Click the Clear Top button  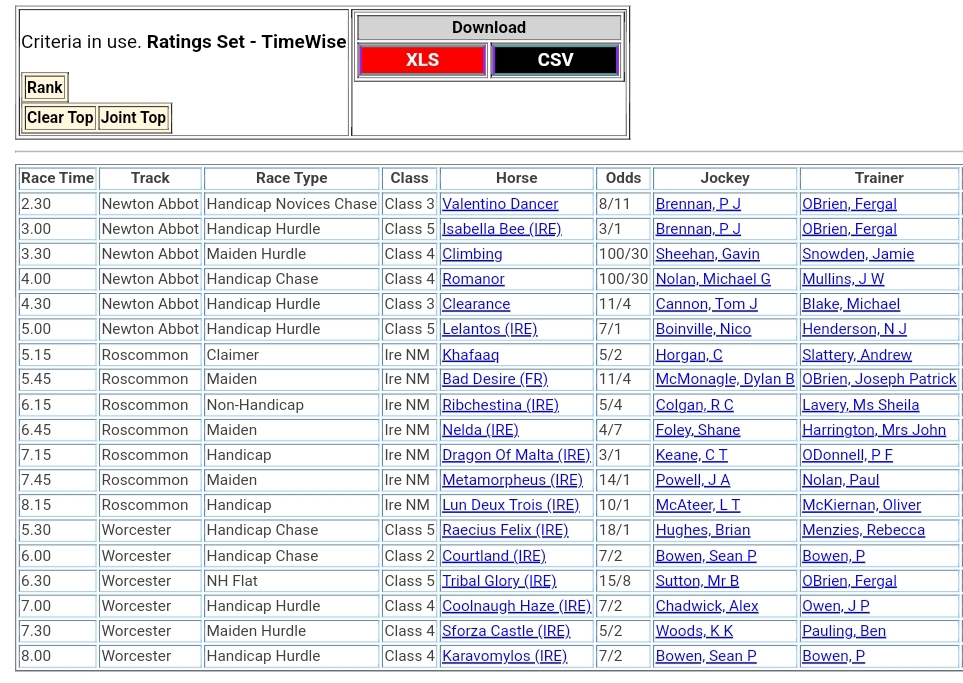pyautogui.click(x=60, y=118)
